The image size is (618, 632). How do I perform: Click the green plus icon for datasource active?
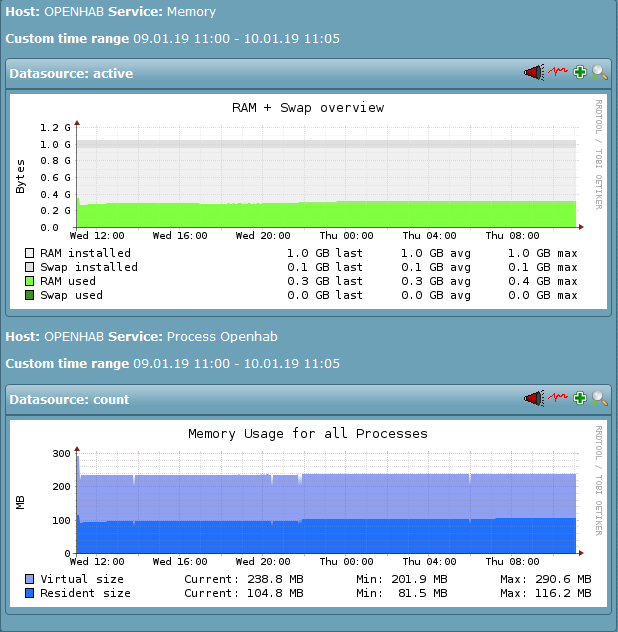pos(580,73)
